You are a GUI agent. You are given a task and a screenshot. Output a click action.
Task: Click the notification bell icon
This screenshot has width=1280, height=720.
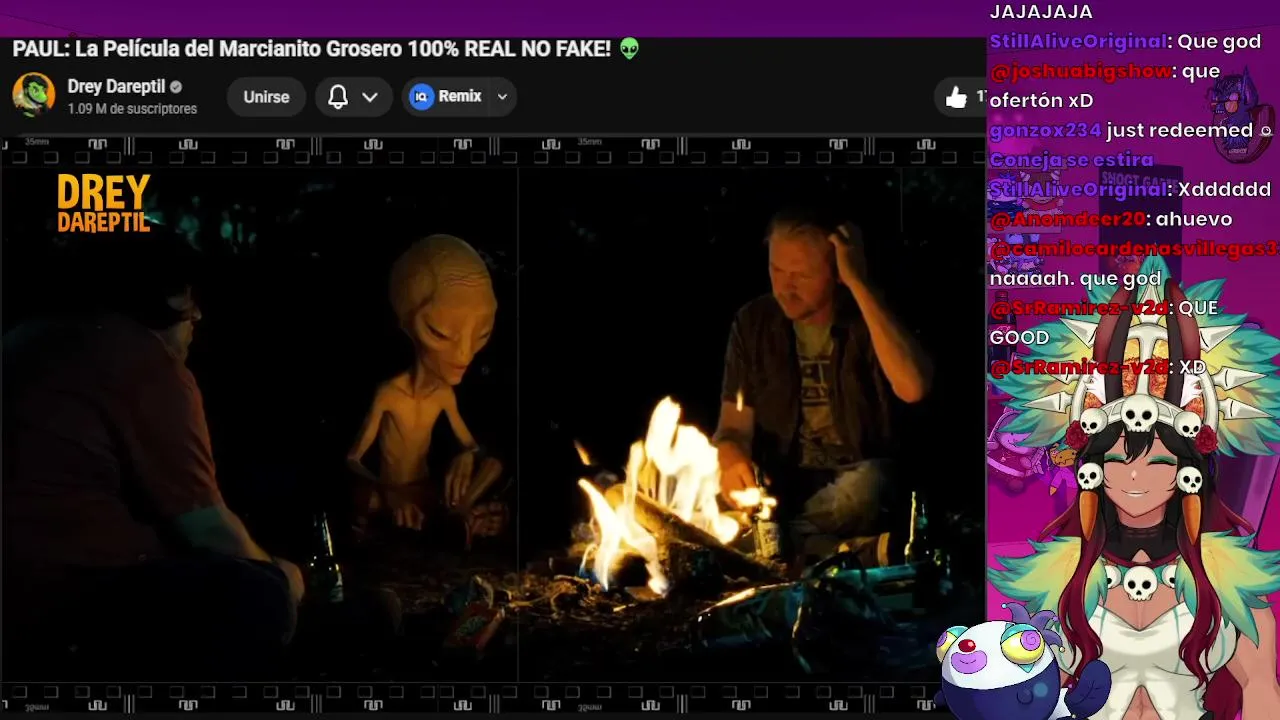click(x=338, y=97)
